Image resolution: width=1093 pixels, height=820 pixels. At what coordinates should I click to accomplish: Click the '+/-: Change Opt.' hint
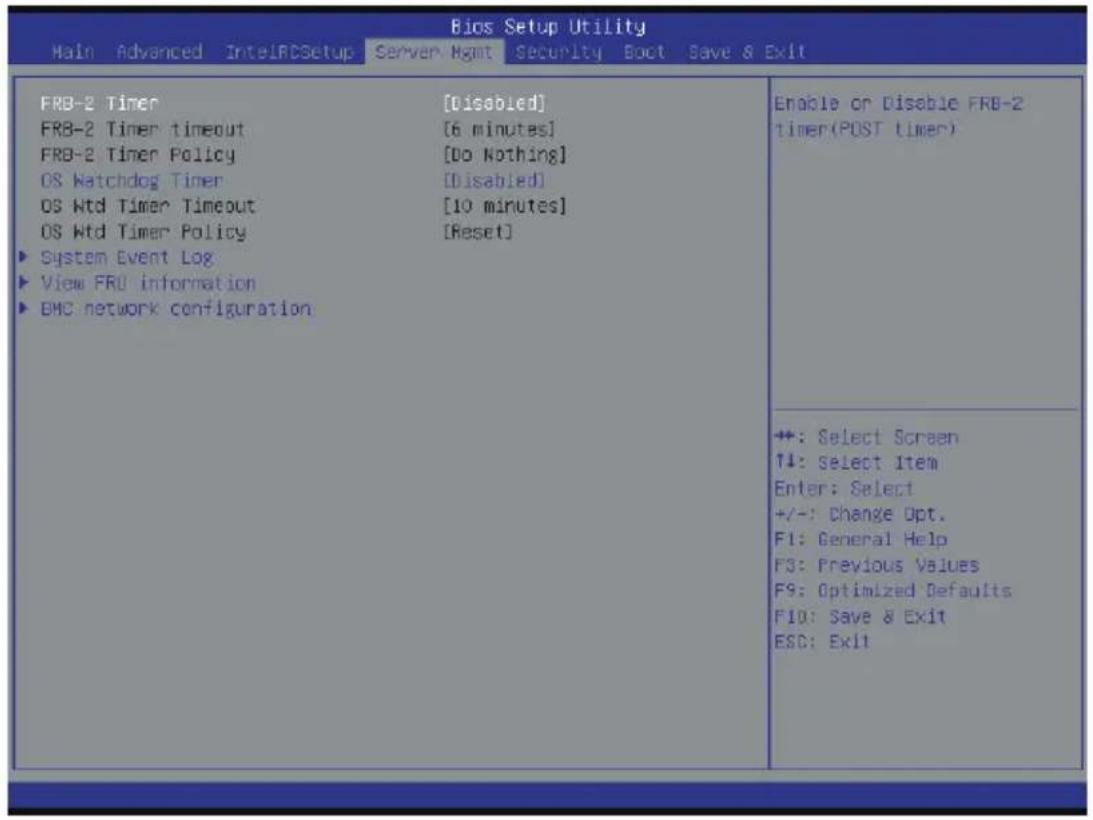860,515
